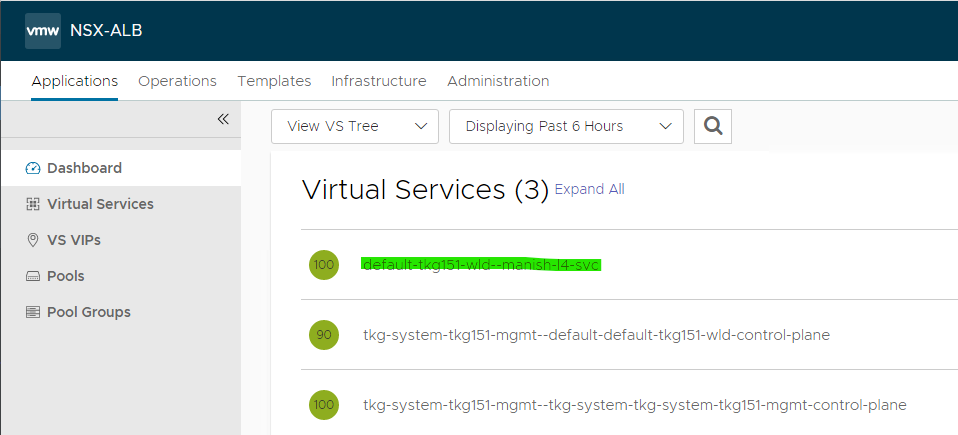Click the Dashboard gauge icon
This screenshot has width=958, height=435.
(x=32, y=168)
